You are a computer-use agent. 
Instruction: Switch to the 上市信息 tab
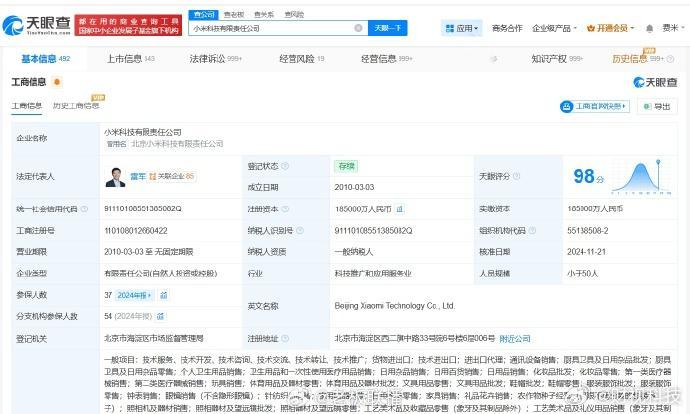click(x=131, y=59)
